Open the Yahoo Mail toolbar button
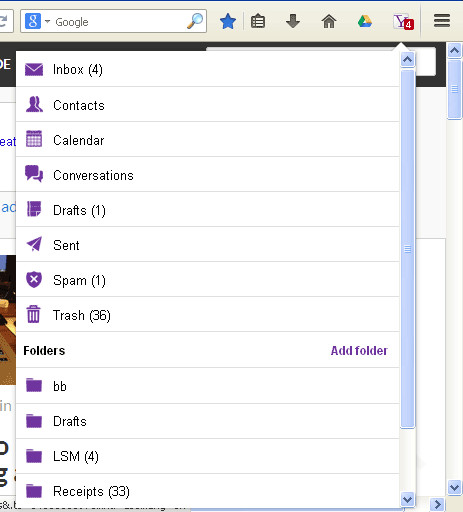The width and height of the screenshot is (463, 512). point(403,22)
